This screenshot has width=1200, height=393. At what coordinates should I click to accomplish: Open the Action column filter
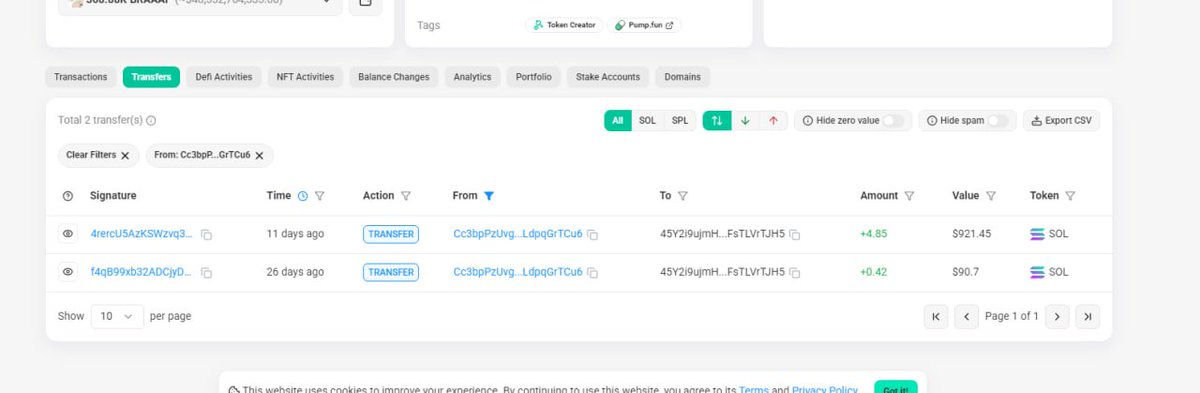406,196
